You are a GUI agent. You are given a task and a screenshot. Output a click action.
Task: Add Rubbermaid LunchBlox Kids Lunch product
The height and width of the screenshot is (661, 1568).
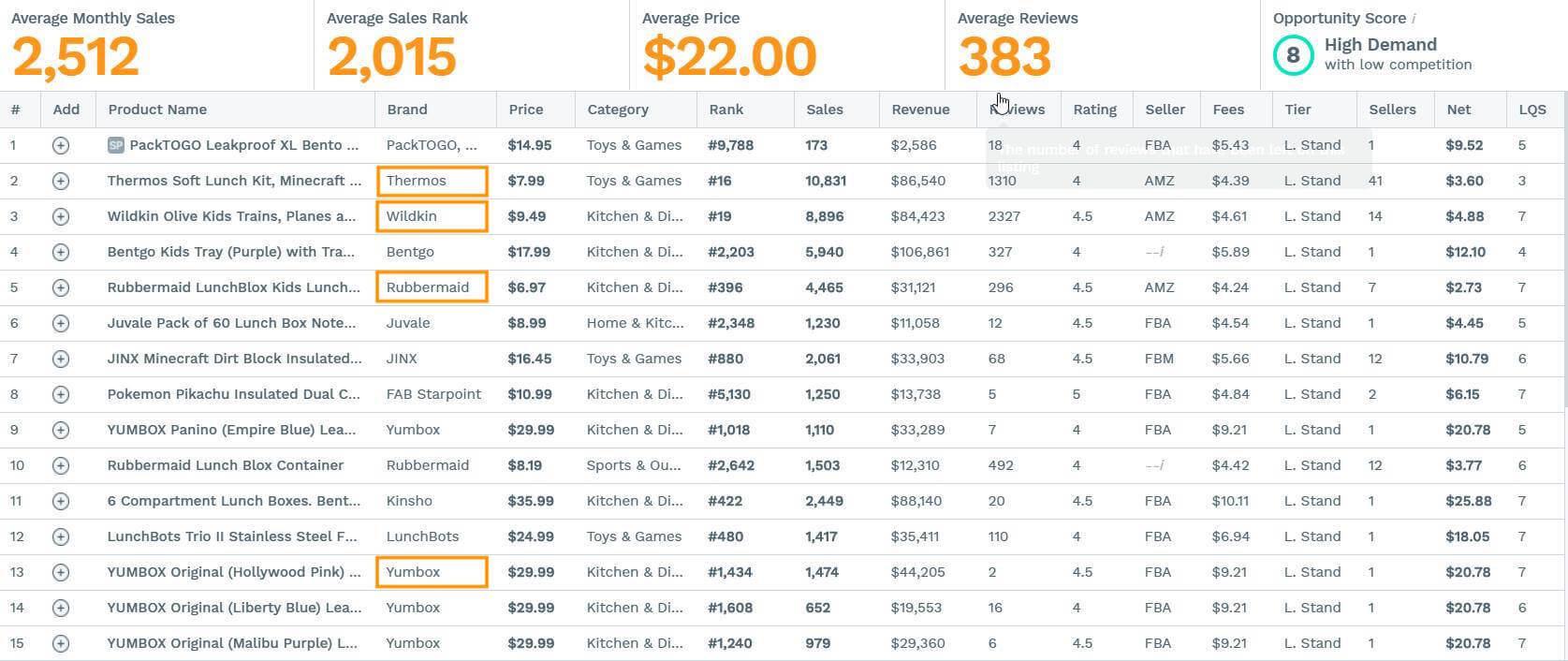coord(61,287)
